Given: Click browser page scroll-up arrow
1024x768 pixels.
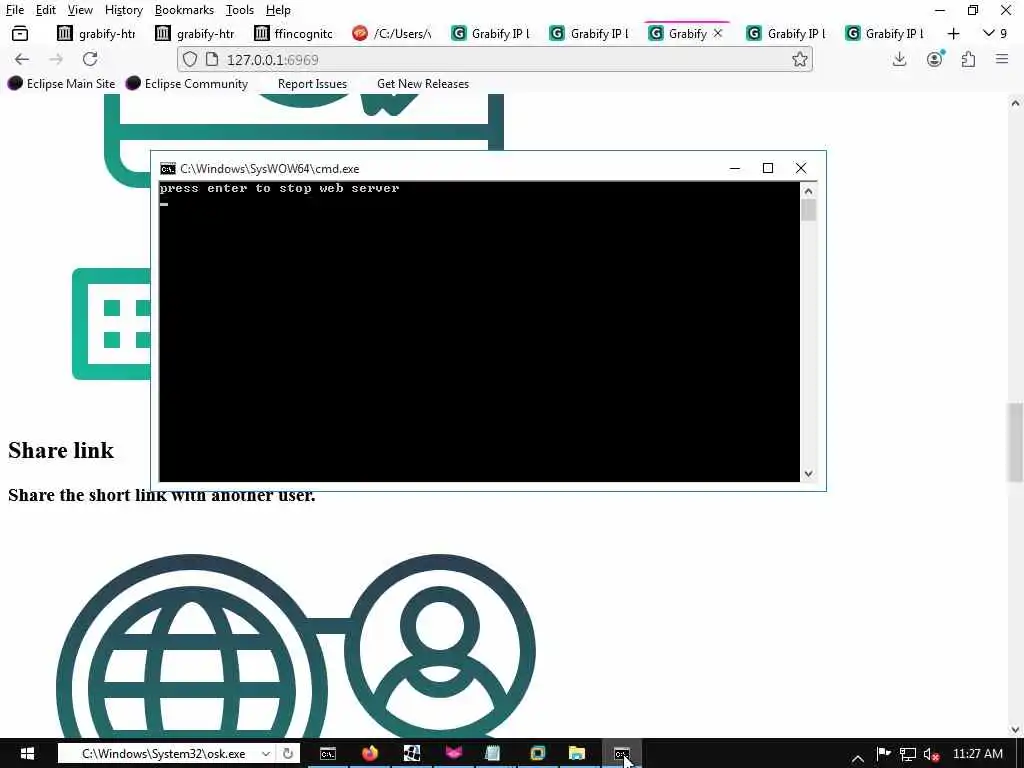Looking at the screenshot, I should 1015,103.
